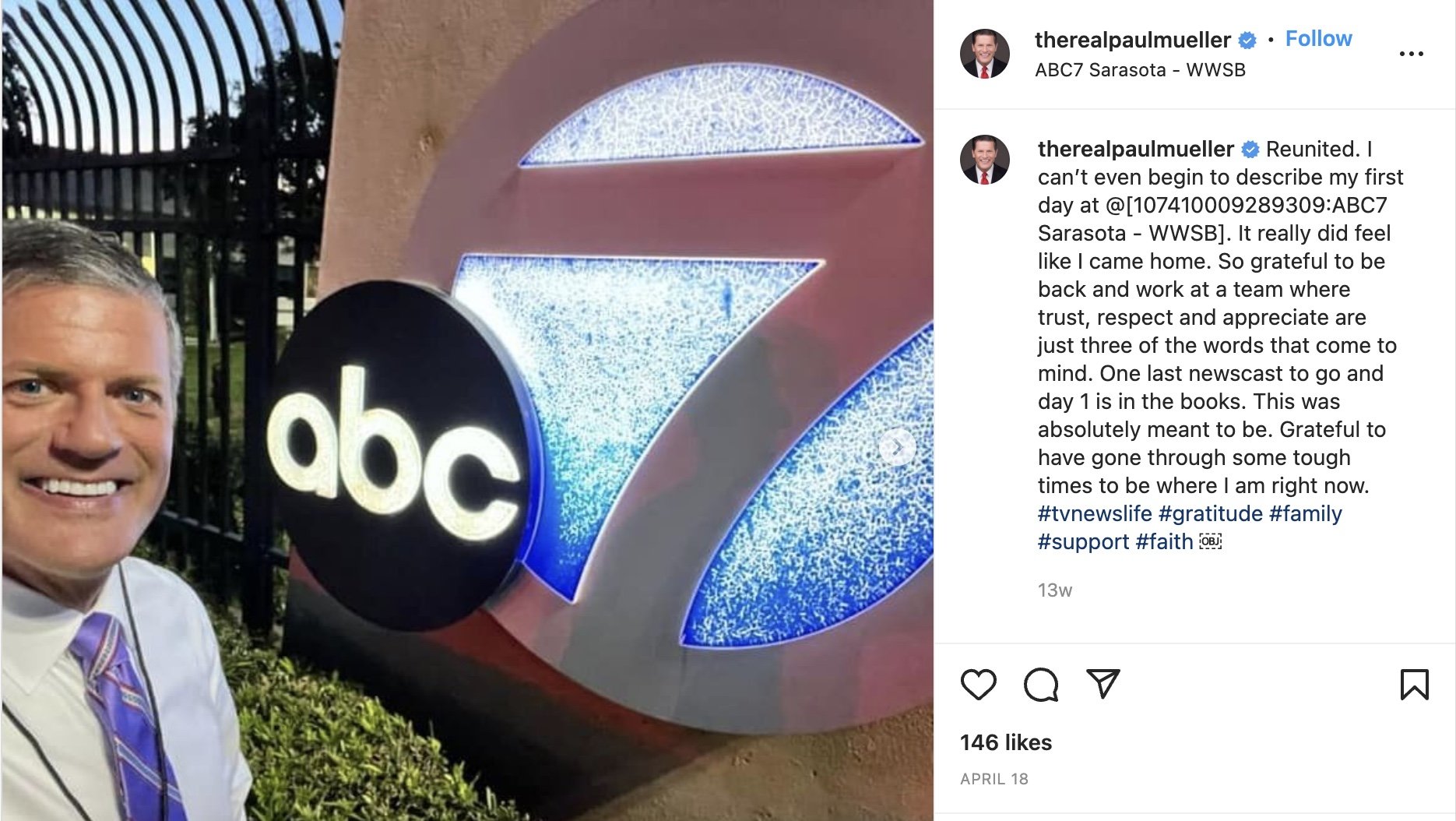Like the post with the heart icon
The height and width of the screenshot is (821, 1456).
point(978,685)
